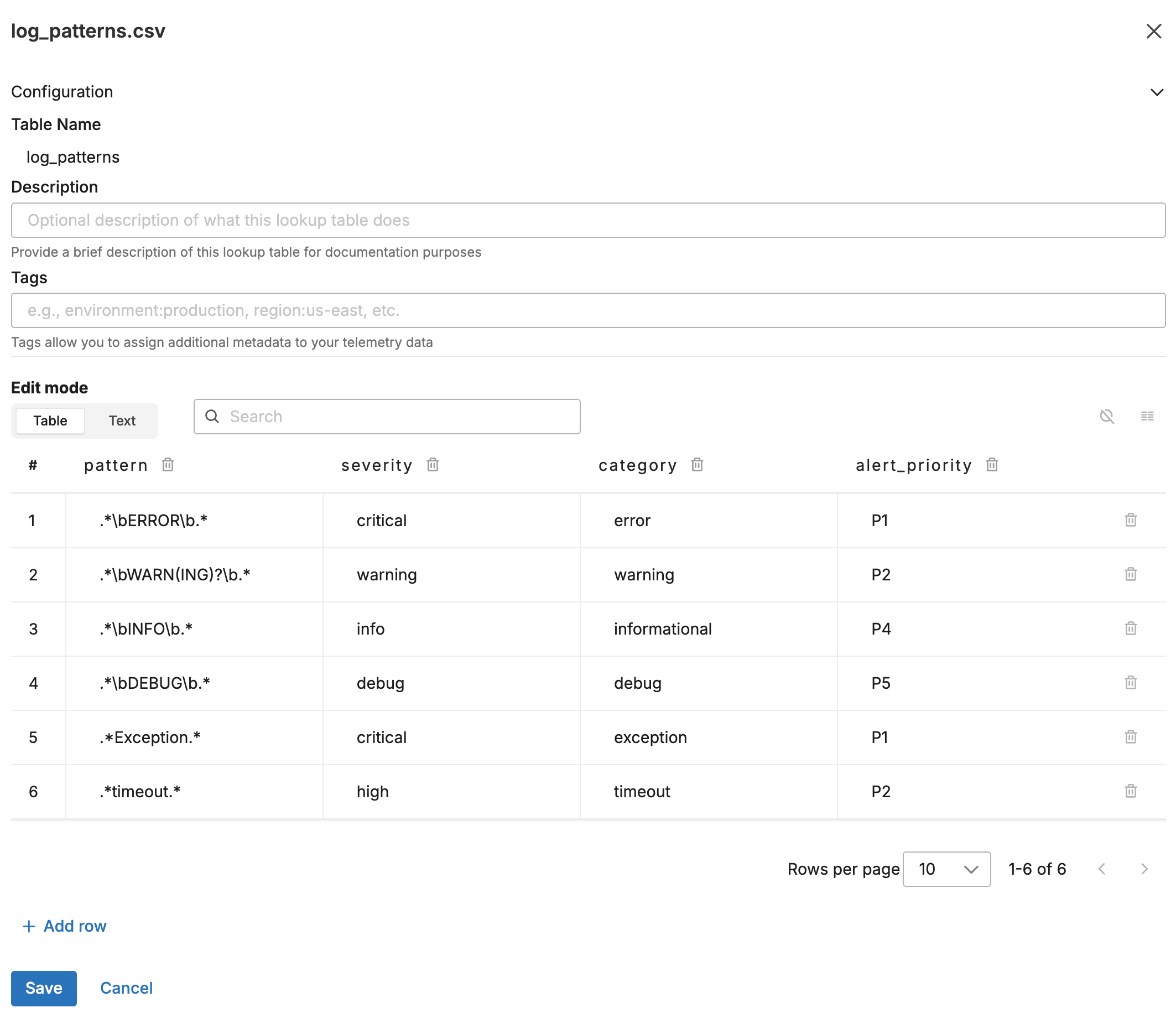Delete the warning WARN(ING) pattern row

(1130, 574)
